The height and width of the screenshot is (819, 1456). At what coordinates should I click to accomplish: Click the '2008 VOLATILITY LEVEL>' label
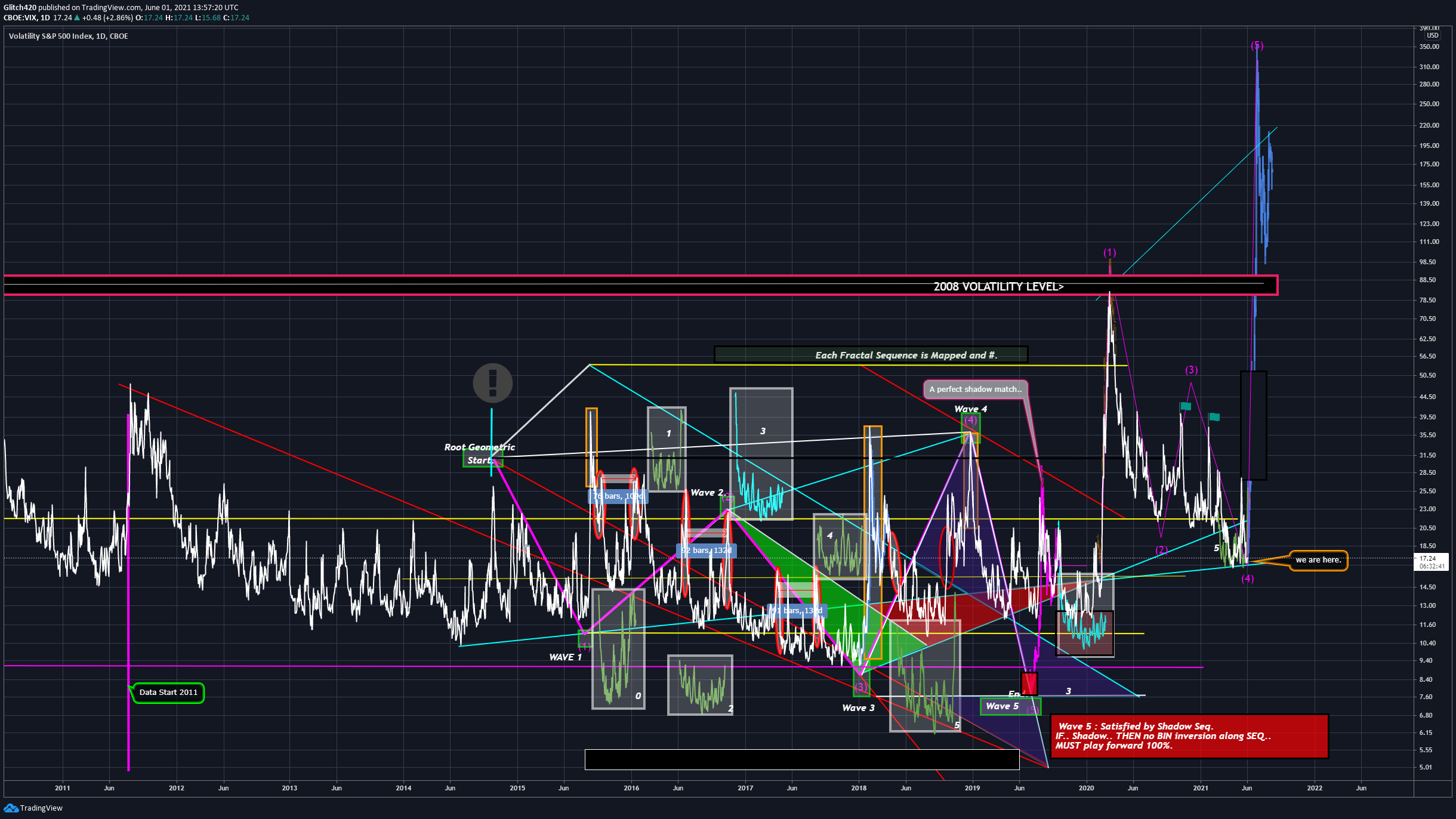click(x=998, y=286)
